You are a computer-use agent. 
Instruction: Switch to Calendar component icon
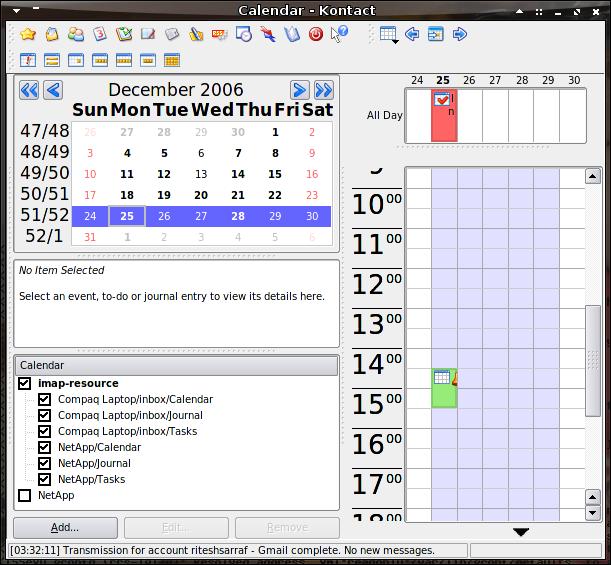pos(100,34)
